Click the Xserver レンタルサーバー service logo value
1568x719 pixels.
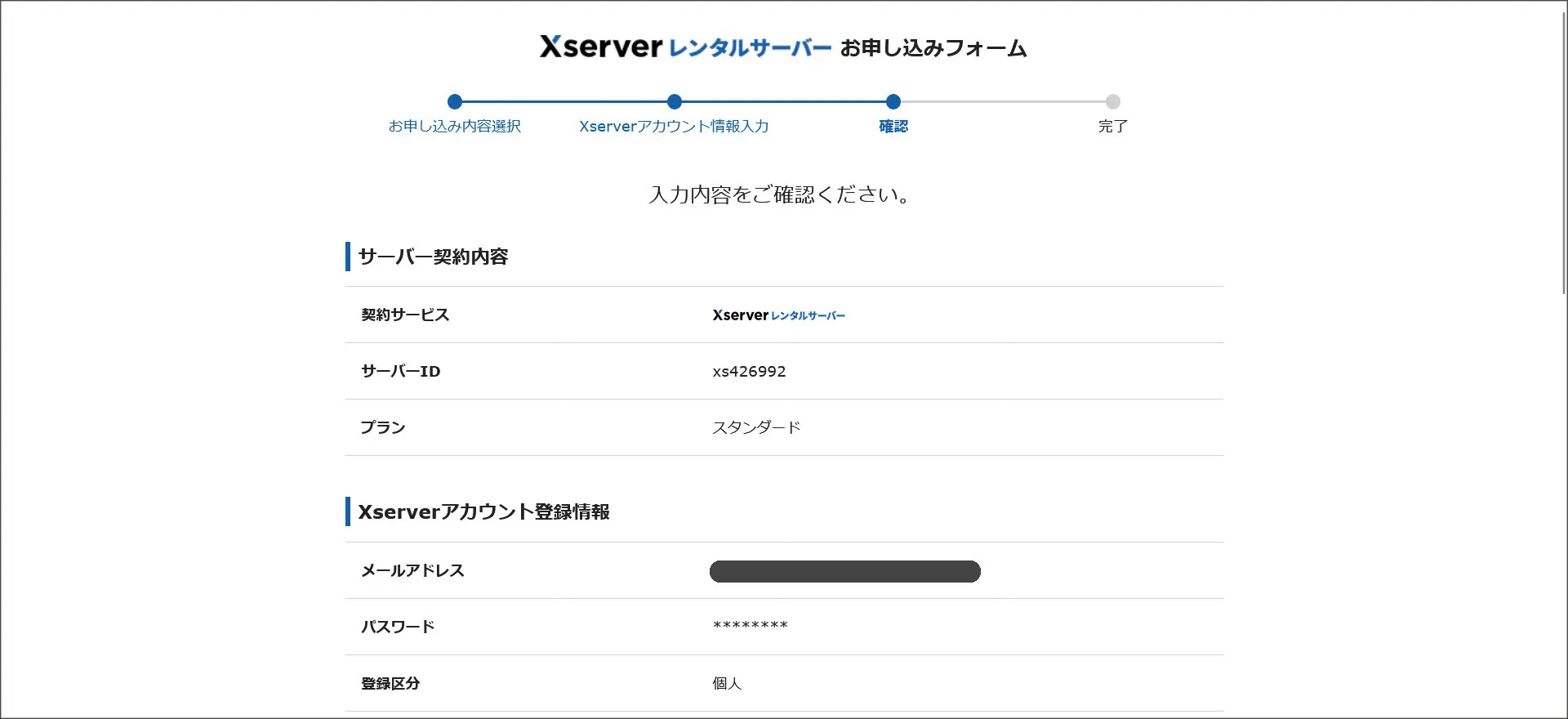(x=779, y=315)
